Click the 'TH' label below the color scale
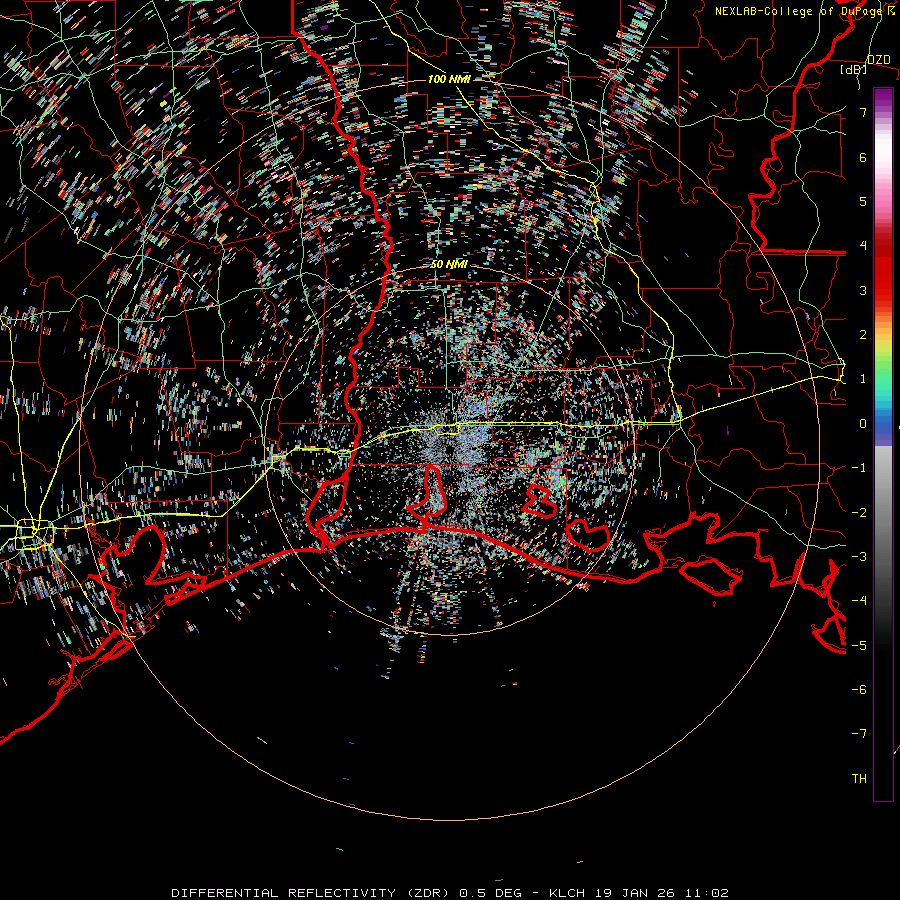 click(859, 778)
